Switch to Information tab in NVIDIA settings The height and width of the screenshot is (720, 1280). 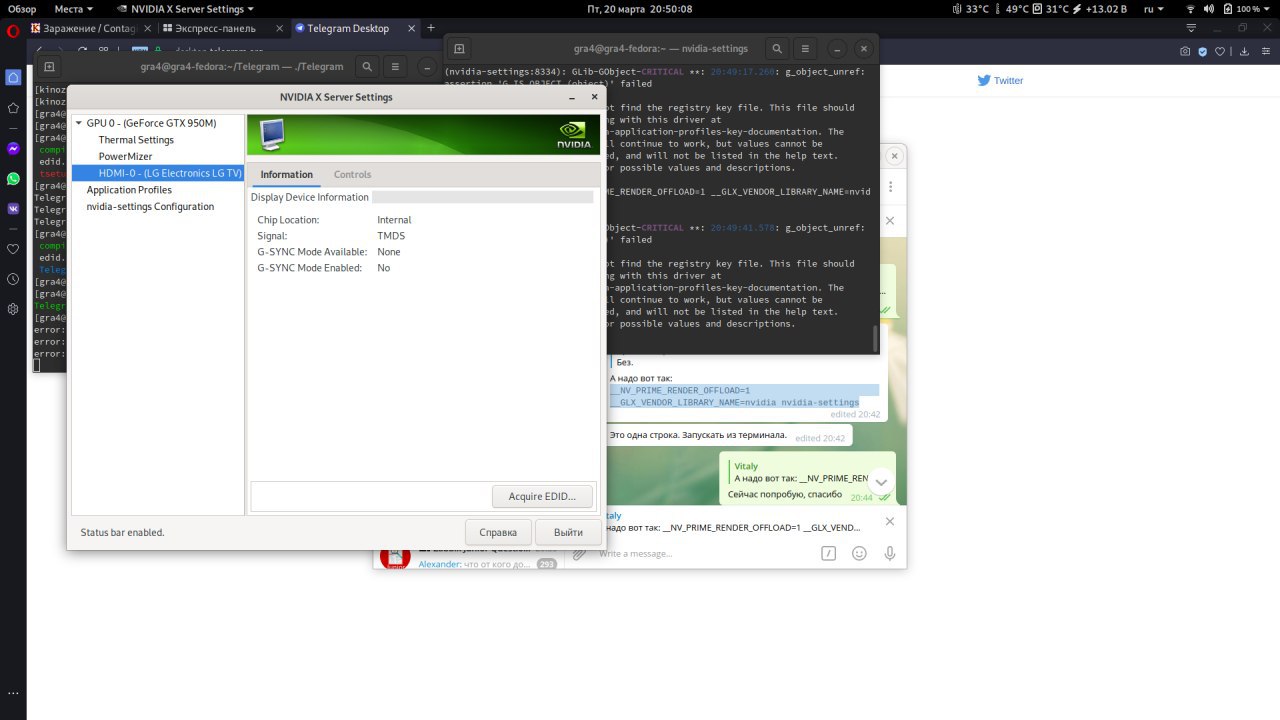(286, 174)
